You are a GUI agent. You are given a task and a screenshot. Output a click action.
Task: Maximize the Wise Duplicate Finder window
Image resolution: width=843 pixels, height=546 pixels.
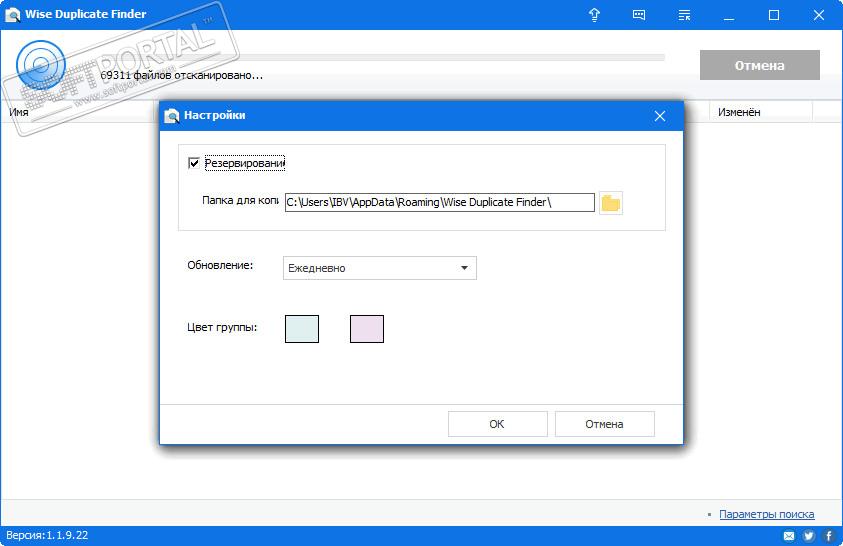774,15
